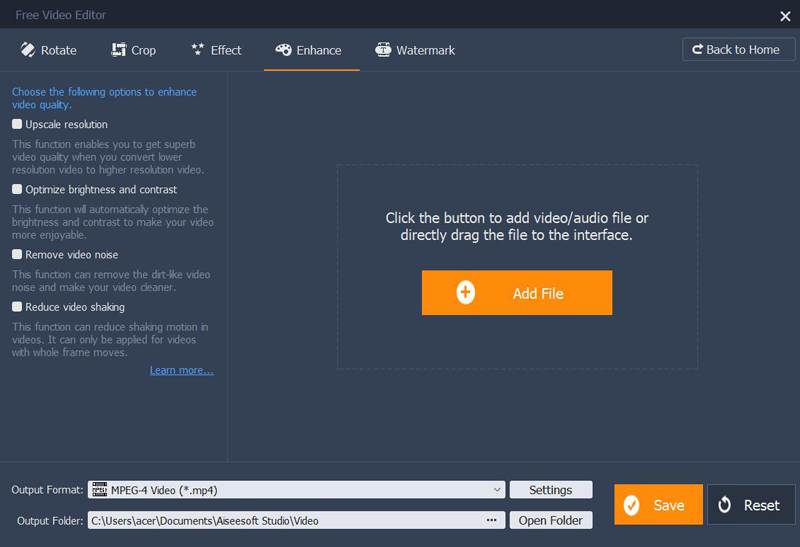Viewport: 800px width, 547px height.
Task: Toggle Reduce video shaking checkbox
Action: tap(17, 307)
